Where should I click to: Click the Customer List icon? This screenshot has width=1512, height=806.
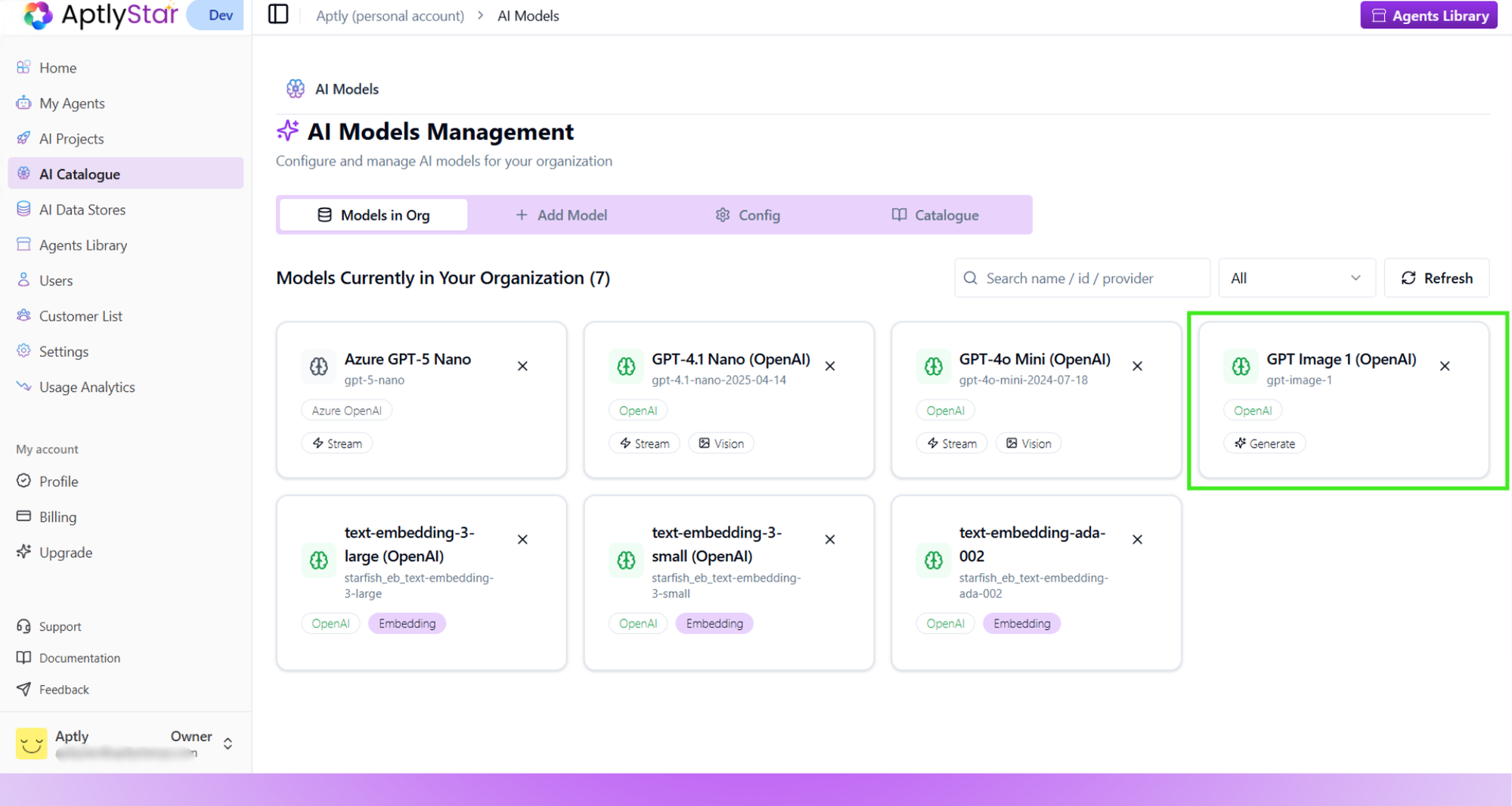click(23, 315)
